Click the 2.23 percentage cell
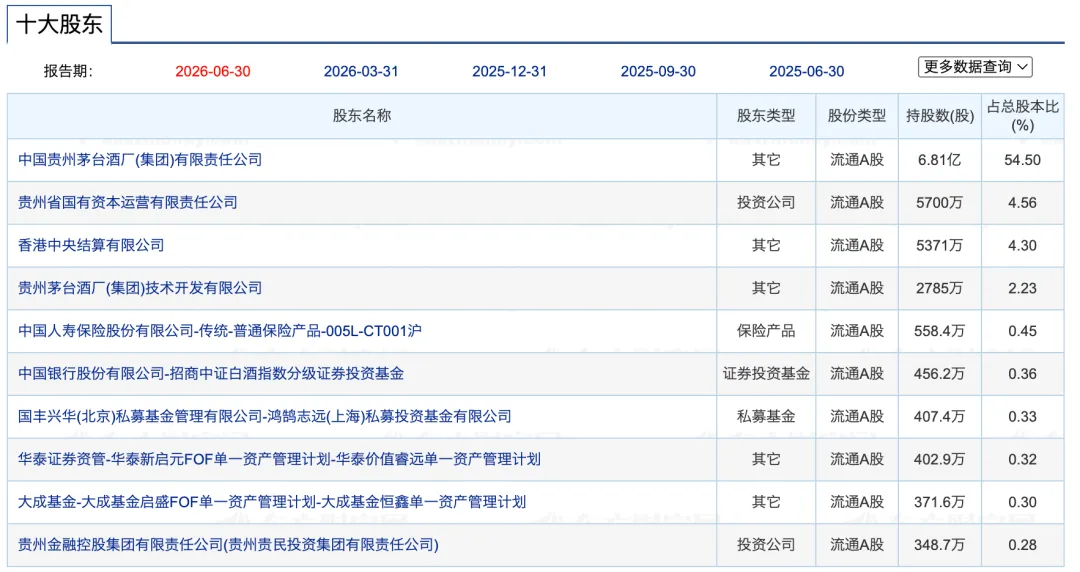Image resolution: width=1080 pixels, height=572 pixels. click(x=1022, y=288)
